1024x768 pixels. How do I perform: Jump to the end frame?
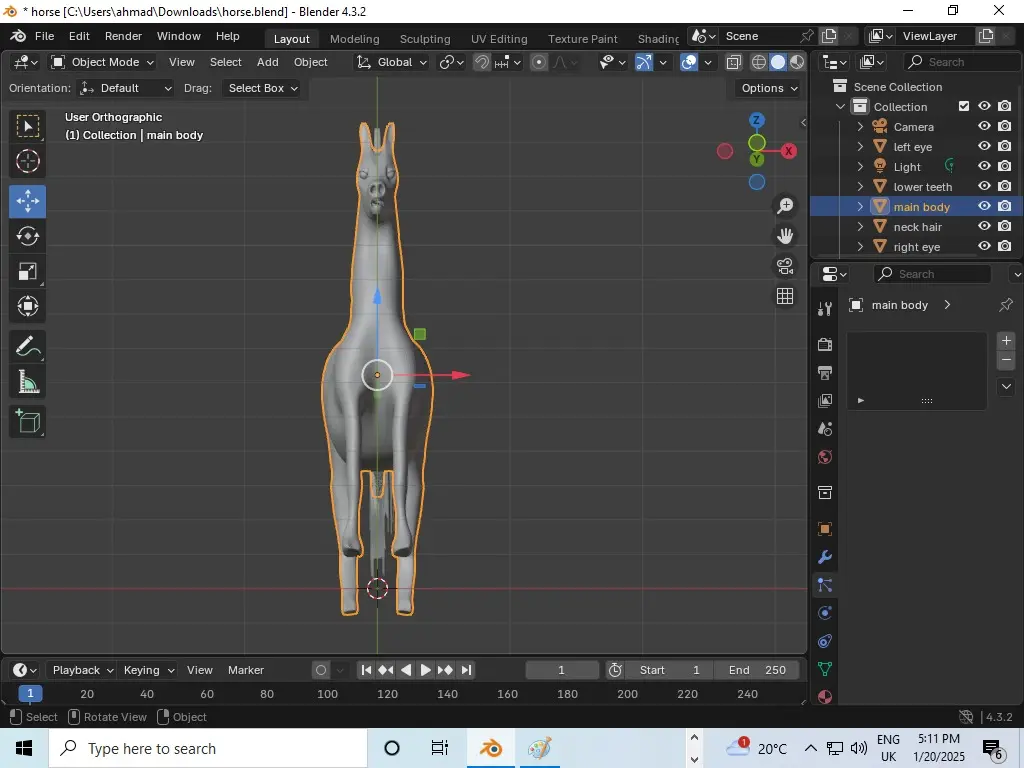pyautogui.click(x=466, y=670)
